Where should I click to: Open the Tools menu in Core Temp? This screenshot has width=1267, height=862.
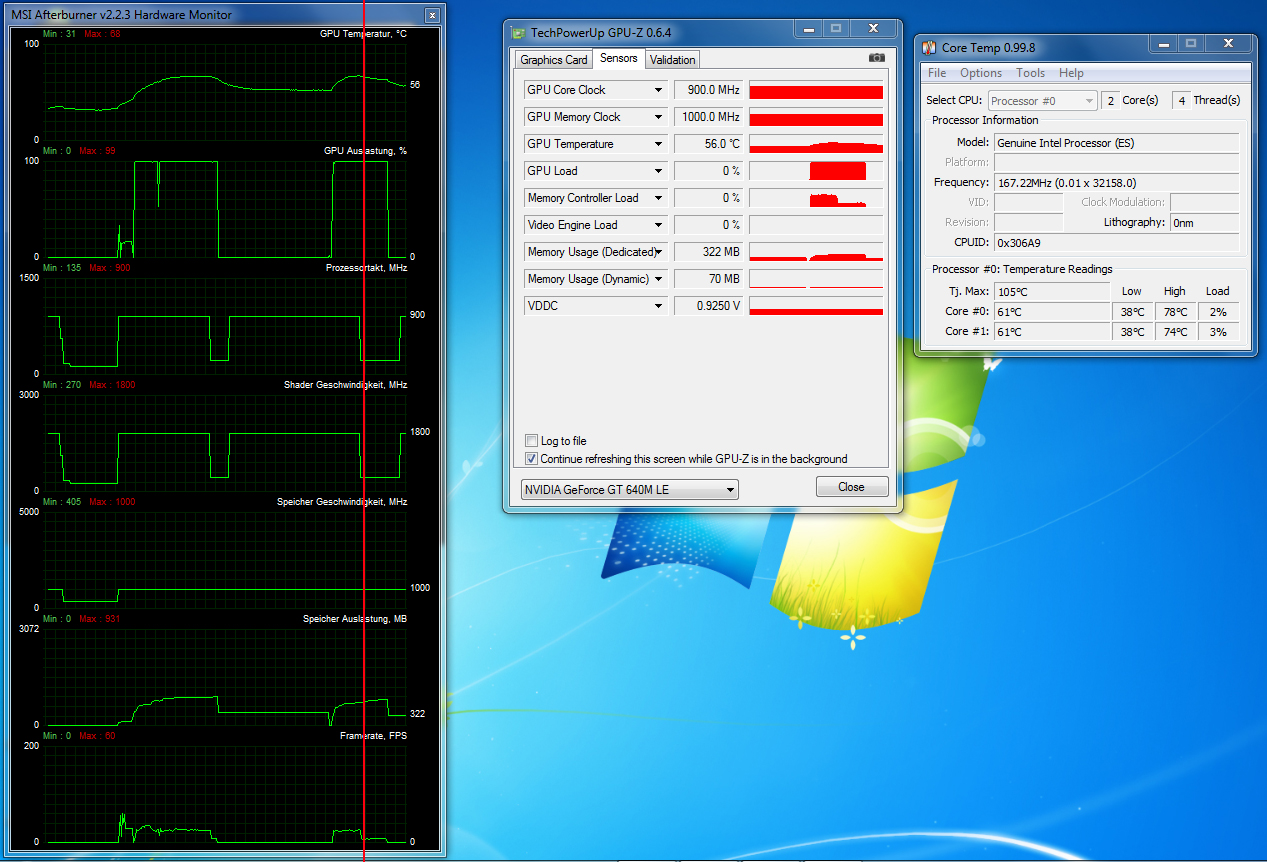[1030, 73]
